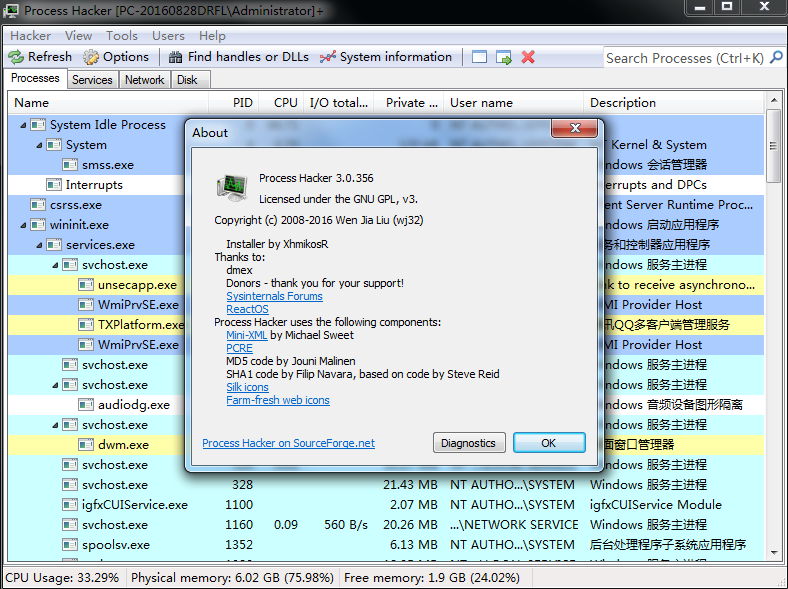Click Physical memory 6.02 GB status entry
This screenshot has height=589, width=788.
[x=232, y=578]
